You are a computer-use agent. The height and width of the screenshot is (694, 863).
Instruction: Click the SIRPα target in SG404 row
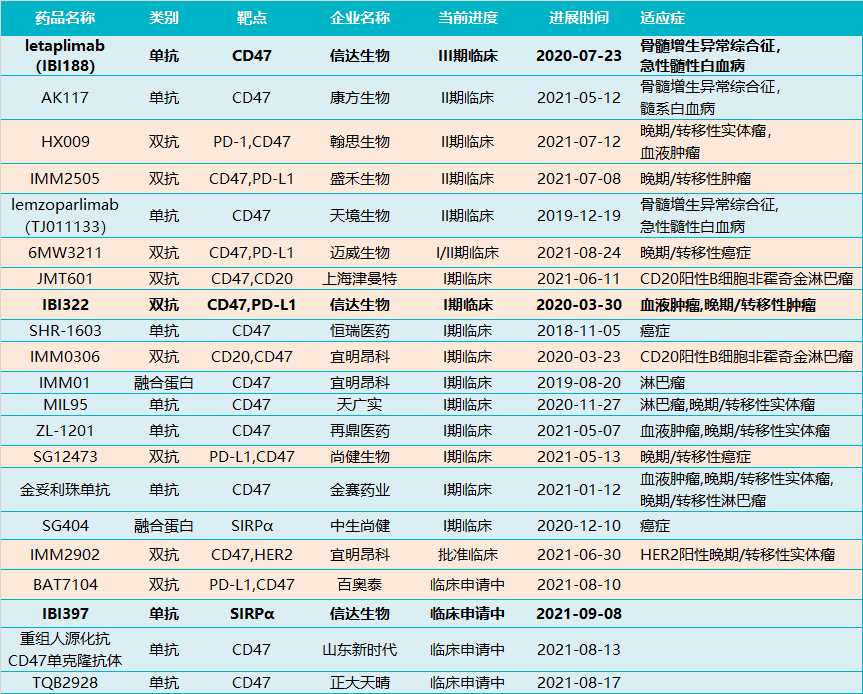252,526
